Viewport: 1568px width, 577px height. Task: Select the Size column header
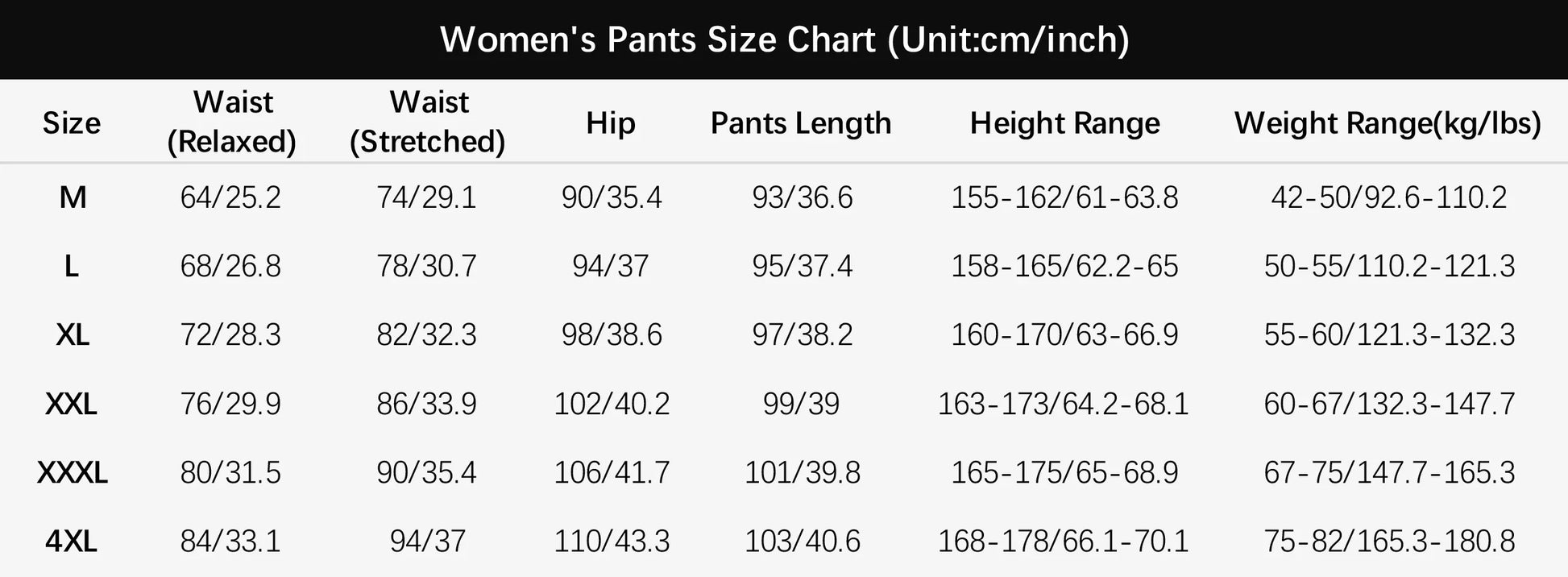(72, 123)
